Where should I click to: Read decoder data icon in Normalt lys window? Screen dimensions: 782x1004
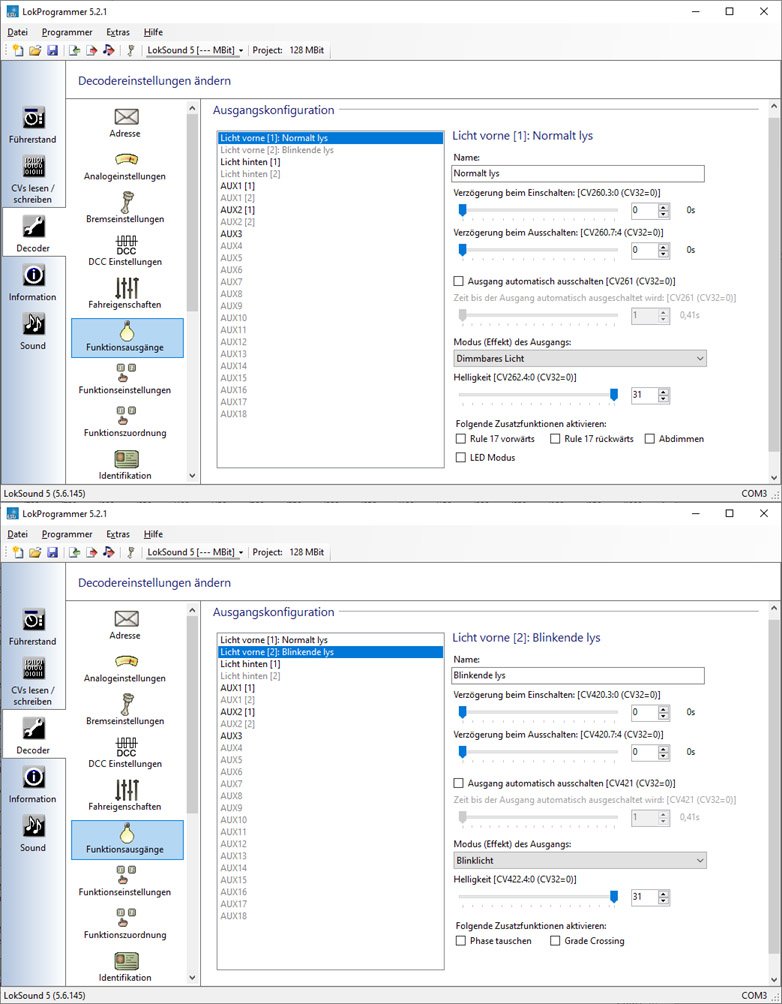click(x=74, y=50)
